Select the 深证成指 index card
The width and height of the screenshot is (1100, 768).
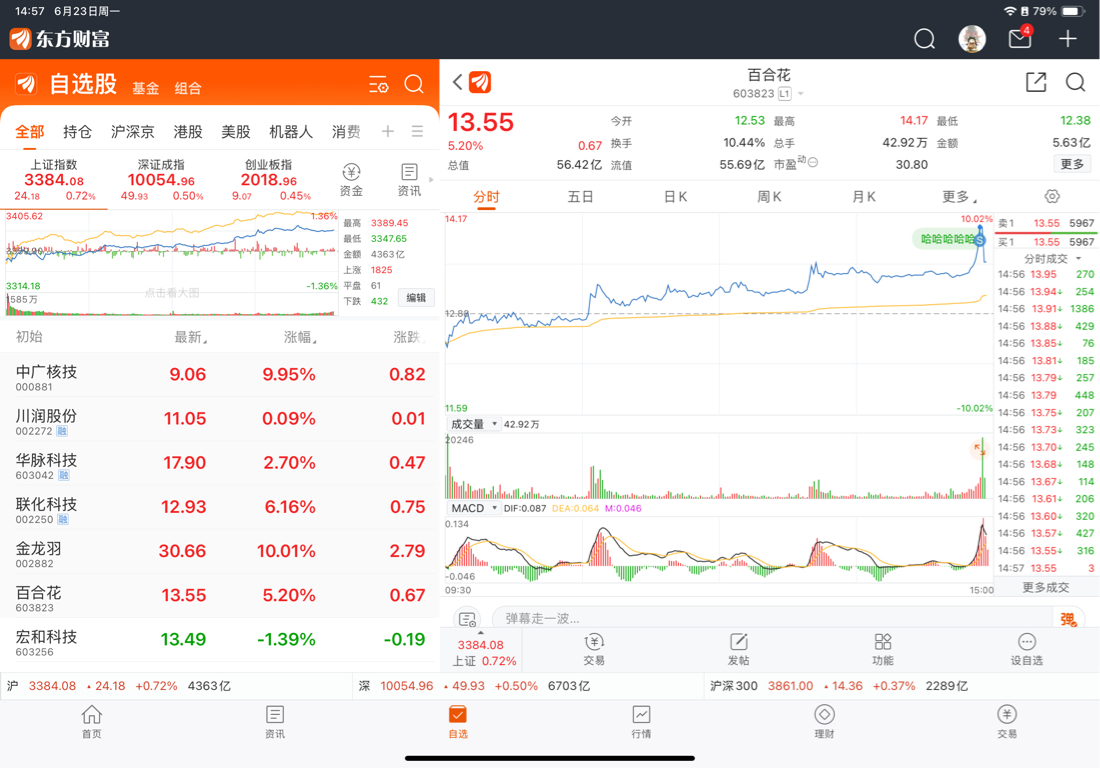[x=161, y=181]
